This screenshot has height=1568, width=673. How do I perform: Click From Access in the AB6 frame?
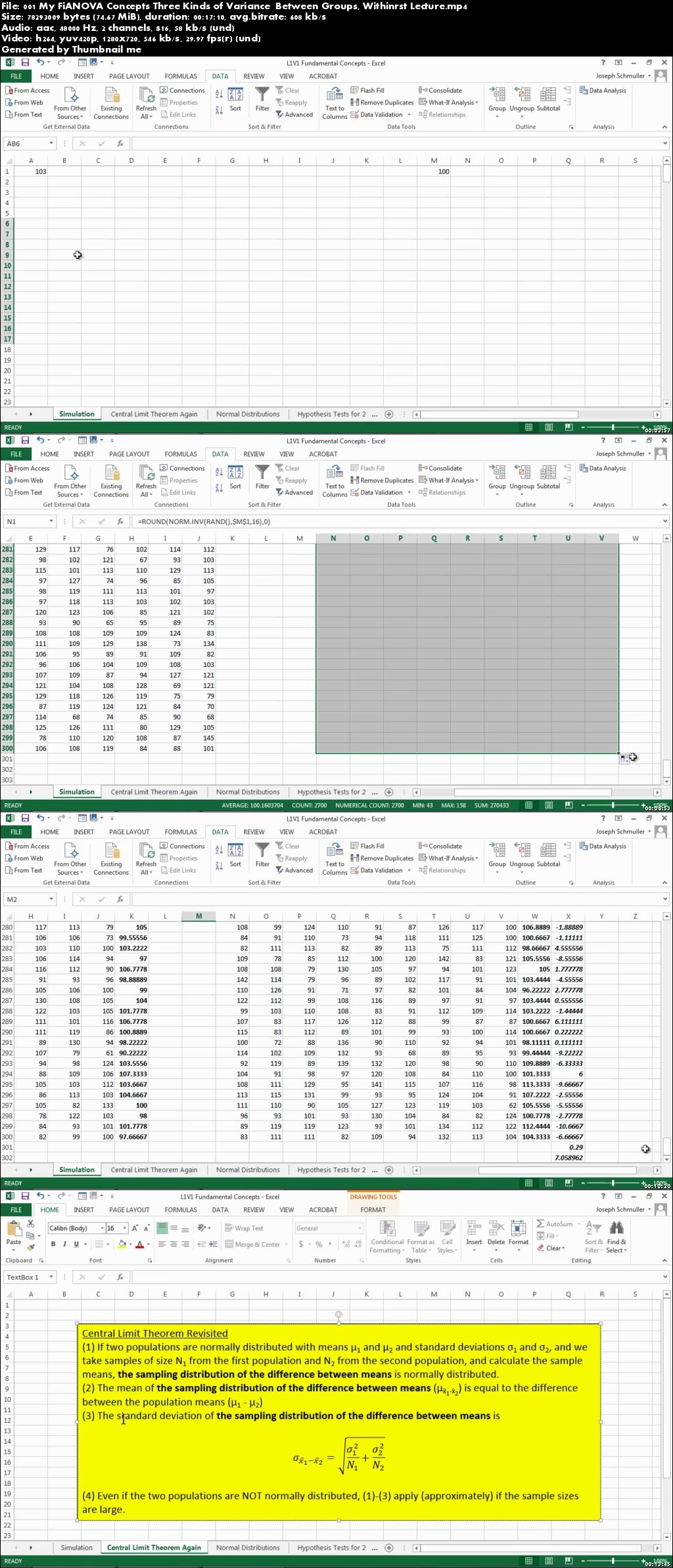point(28,91)
